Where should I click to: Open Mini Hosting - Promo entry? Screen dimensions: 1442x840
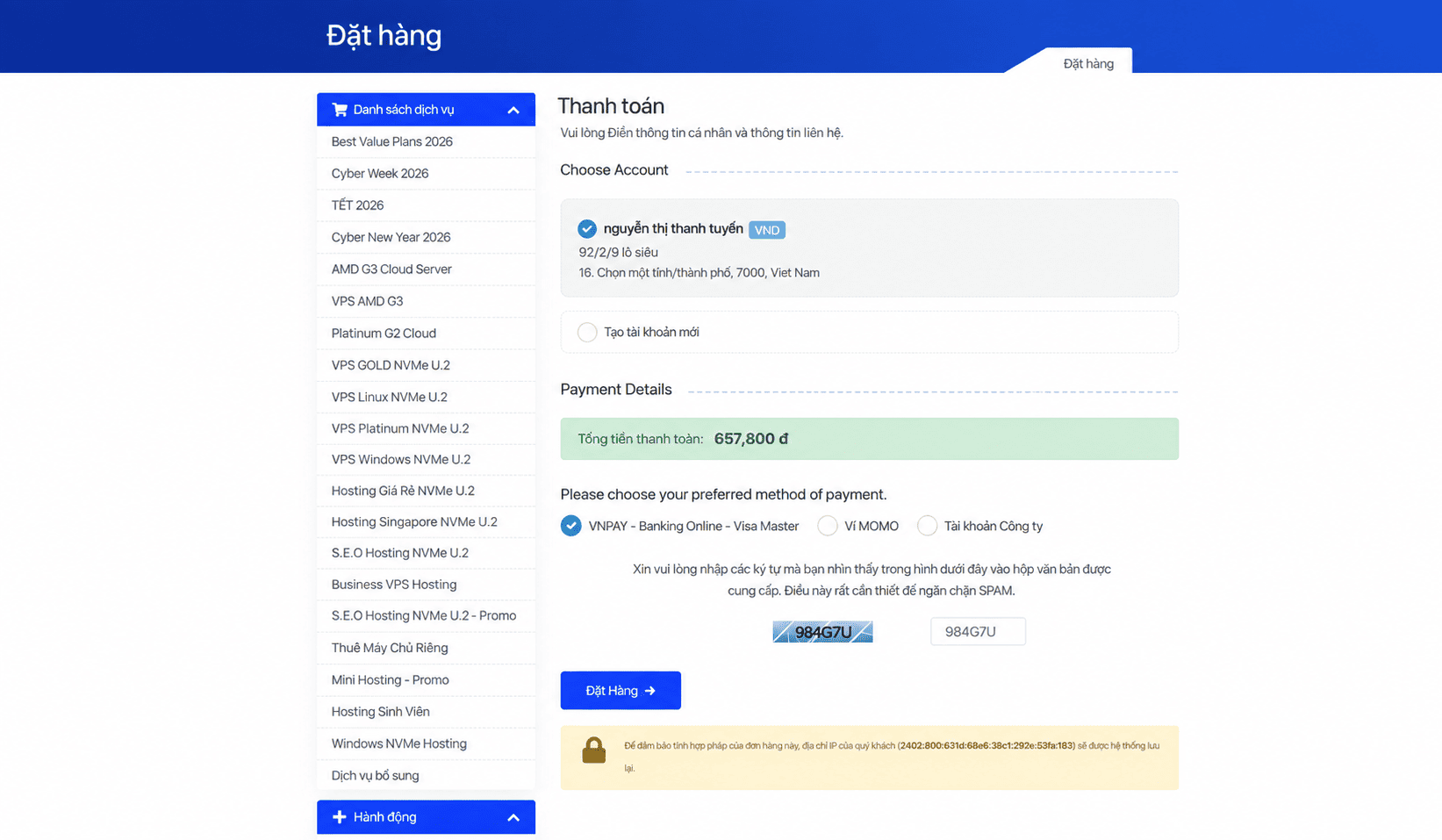click(426, 680)
